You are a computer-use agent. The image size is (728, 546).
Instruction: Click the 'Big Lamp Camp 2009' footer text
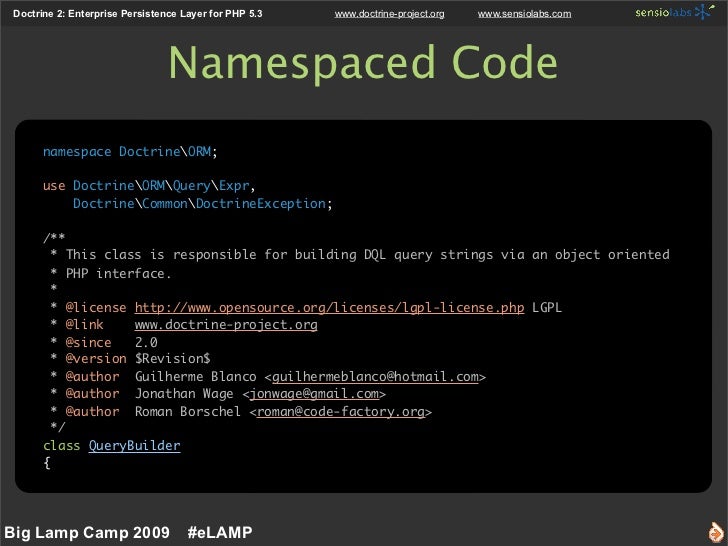tap(87, 532)
